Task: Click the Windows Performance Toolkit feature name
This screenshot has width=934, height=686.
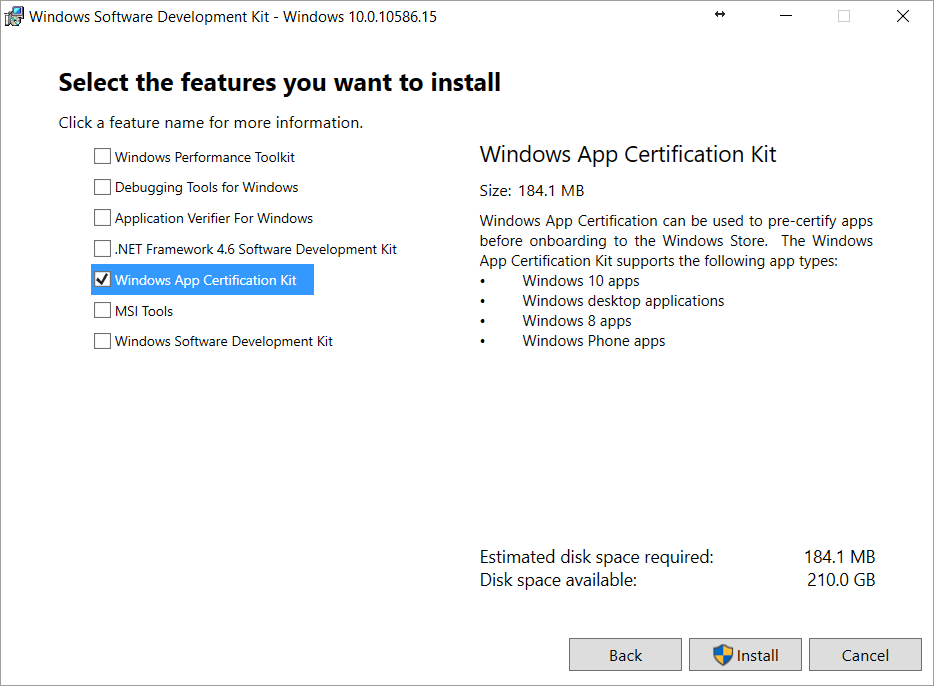Action: tap(205, 157)
